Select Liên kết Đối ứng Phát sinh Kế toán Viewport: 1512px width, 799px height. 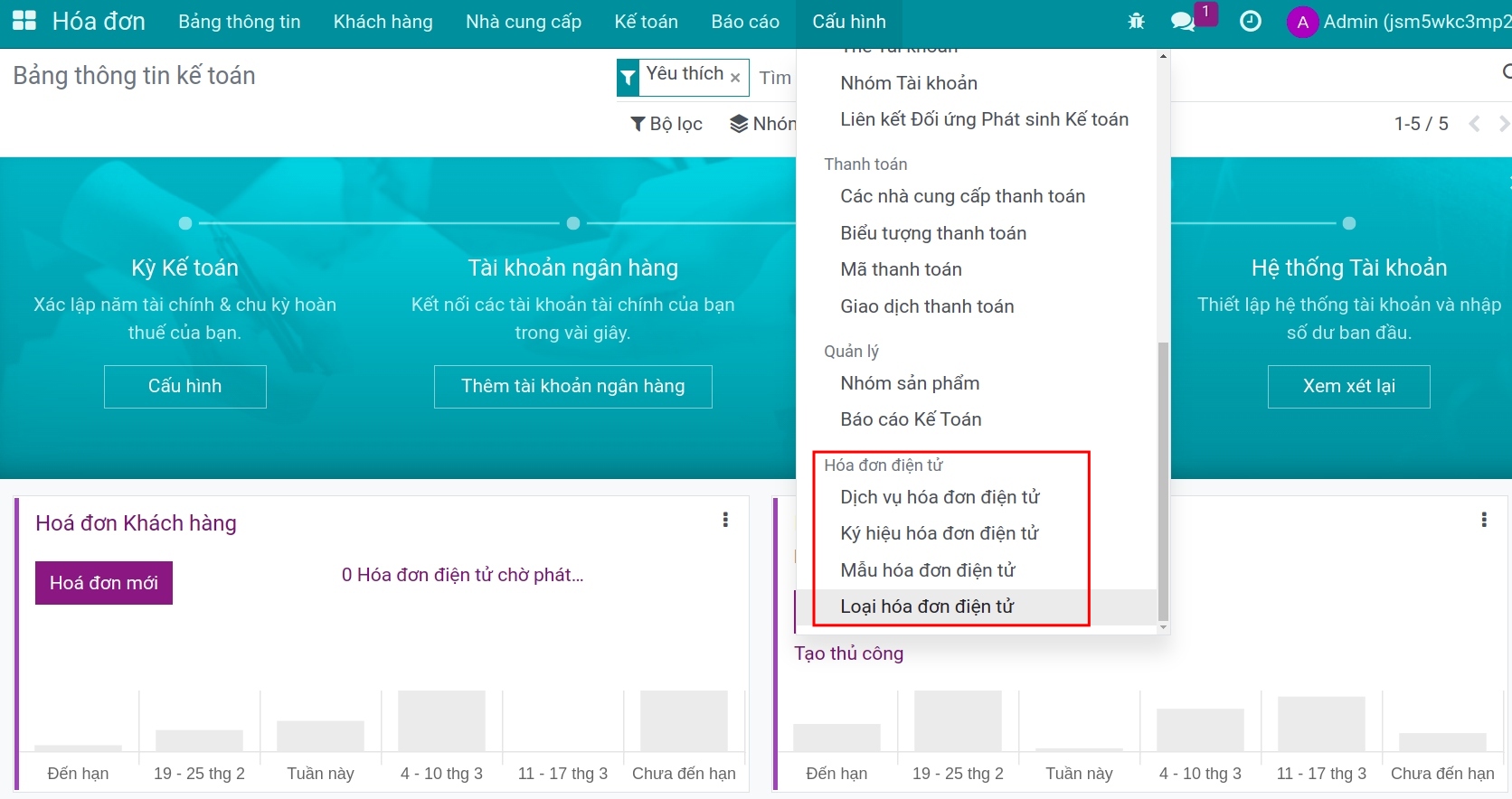[977, 119]
